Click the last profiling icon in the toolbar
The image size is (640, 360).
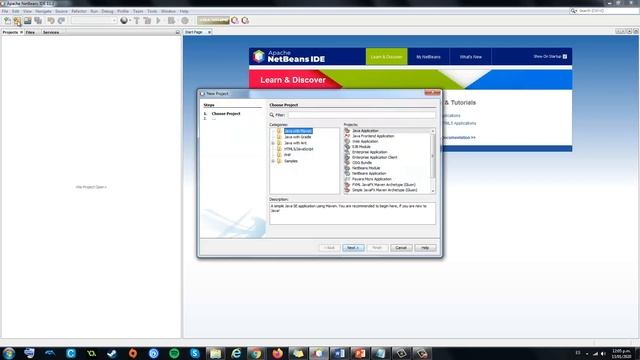coord(245,20)
